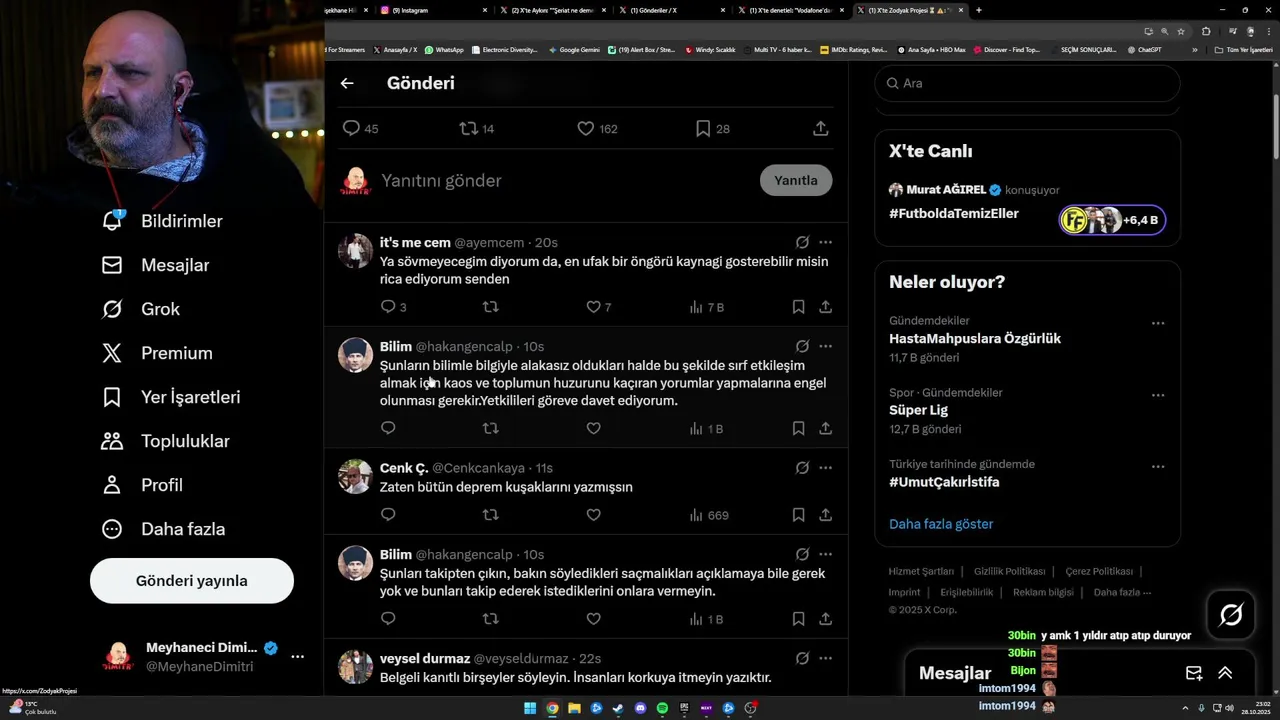Open more options on veysel durmaz's reply
1280x720 pixels.
(825, 658)
